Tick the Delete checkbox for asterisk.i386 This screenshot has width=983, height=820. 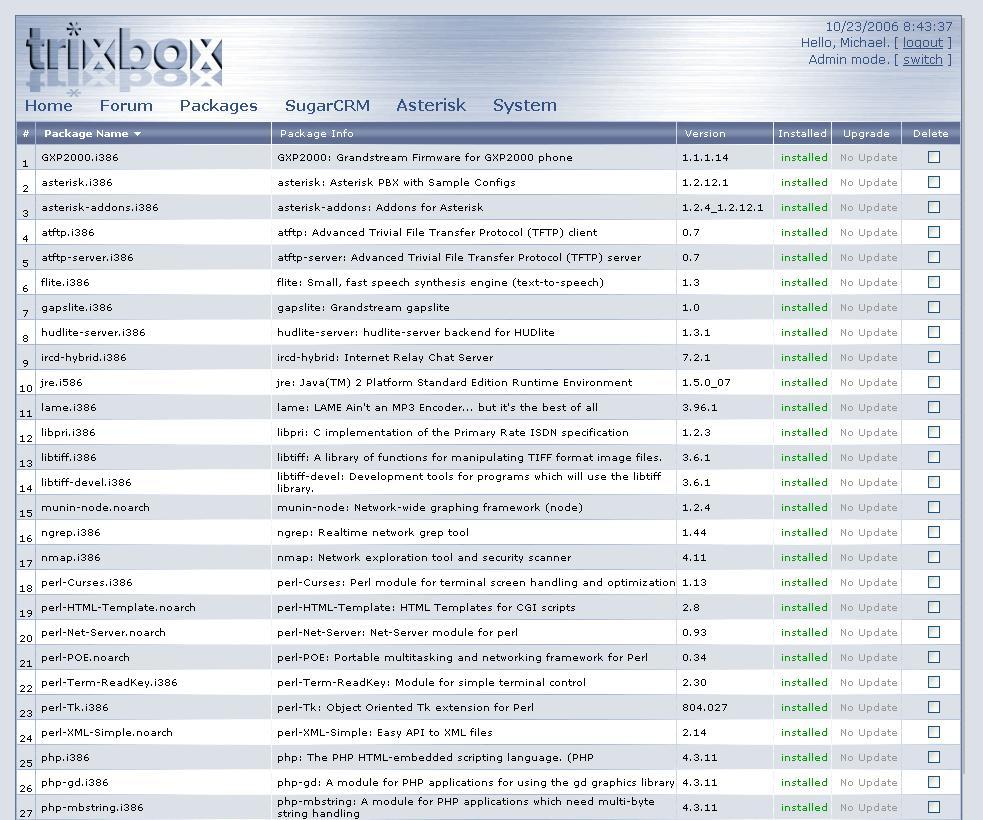[x=933, y=182]
